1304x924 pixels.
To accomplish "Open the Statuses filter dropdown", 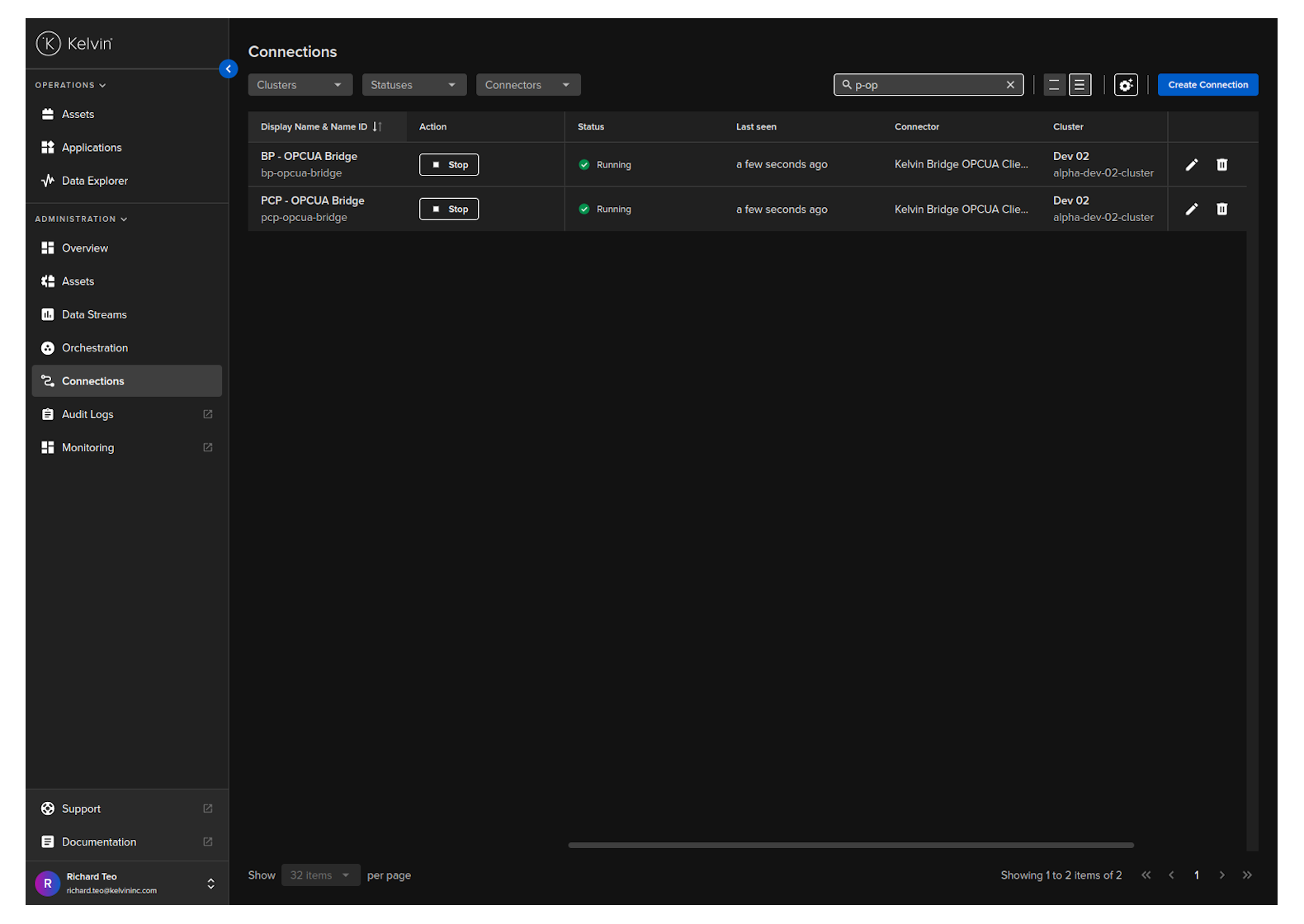I will [x=413, y=85].
